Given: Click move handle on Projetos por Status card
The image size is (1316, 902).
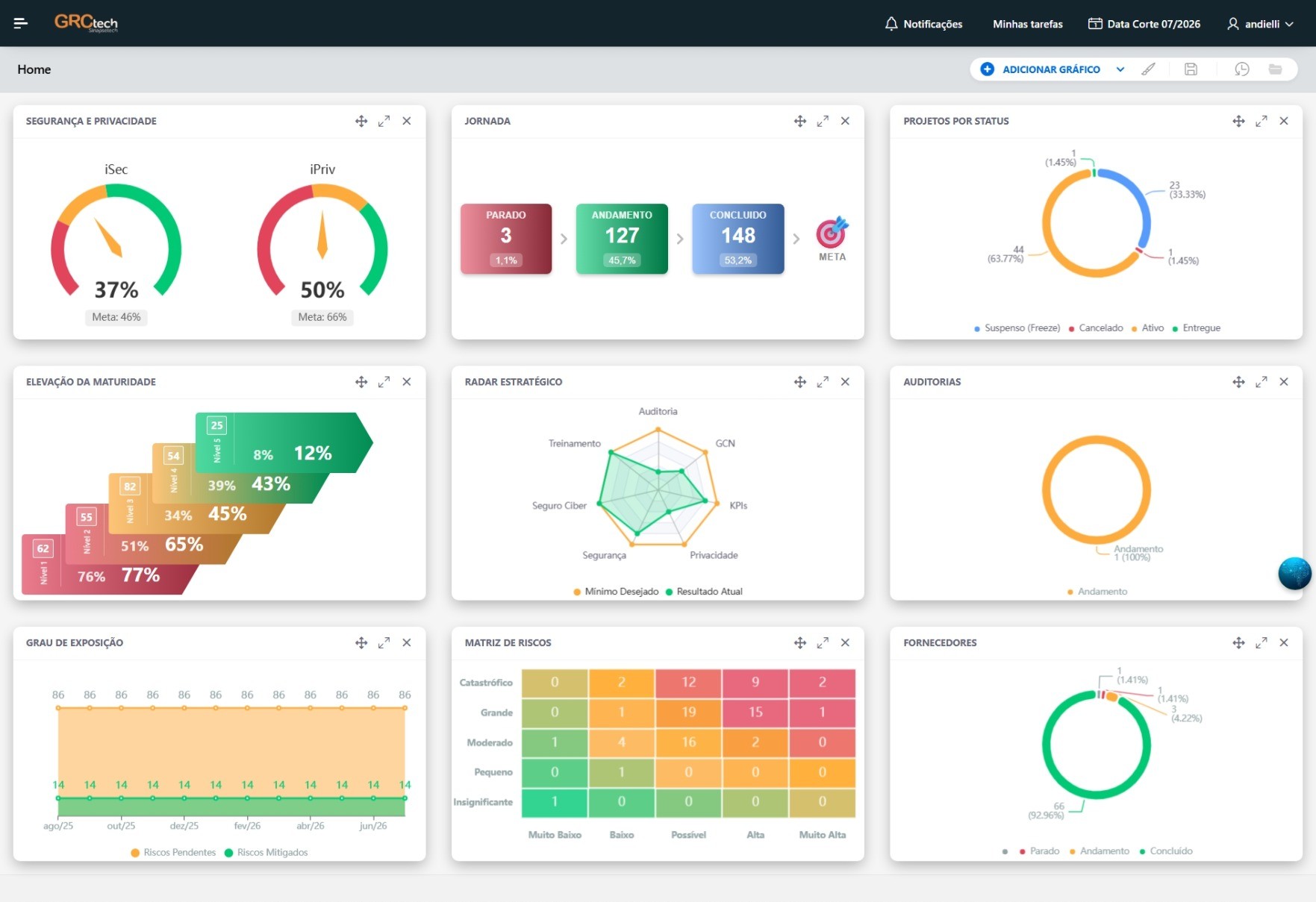Looking at the screenshot, I should [1238, 121].
